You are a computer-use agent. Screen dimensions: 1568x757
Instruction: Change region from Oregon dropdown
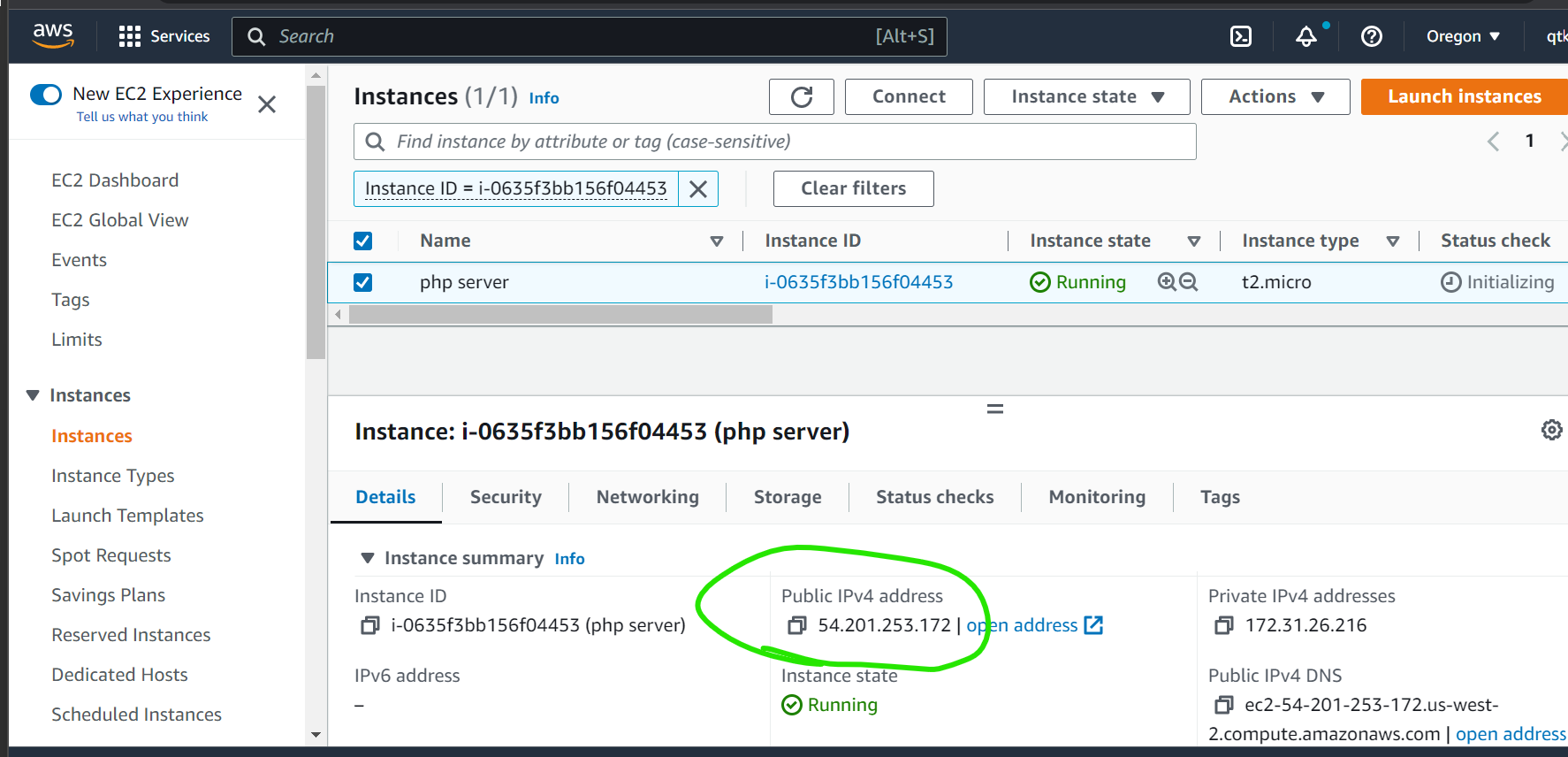(1463, 36)
